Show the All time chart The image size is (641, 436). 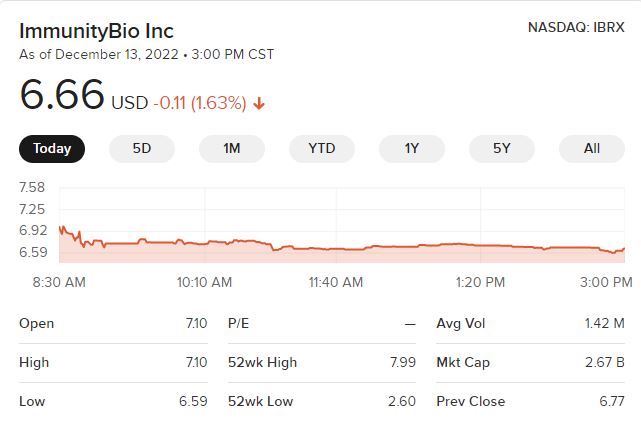coord(592,149)
